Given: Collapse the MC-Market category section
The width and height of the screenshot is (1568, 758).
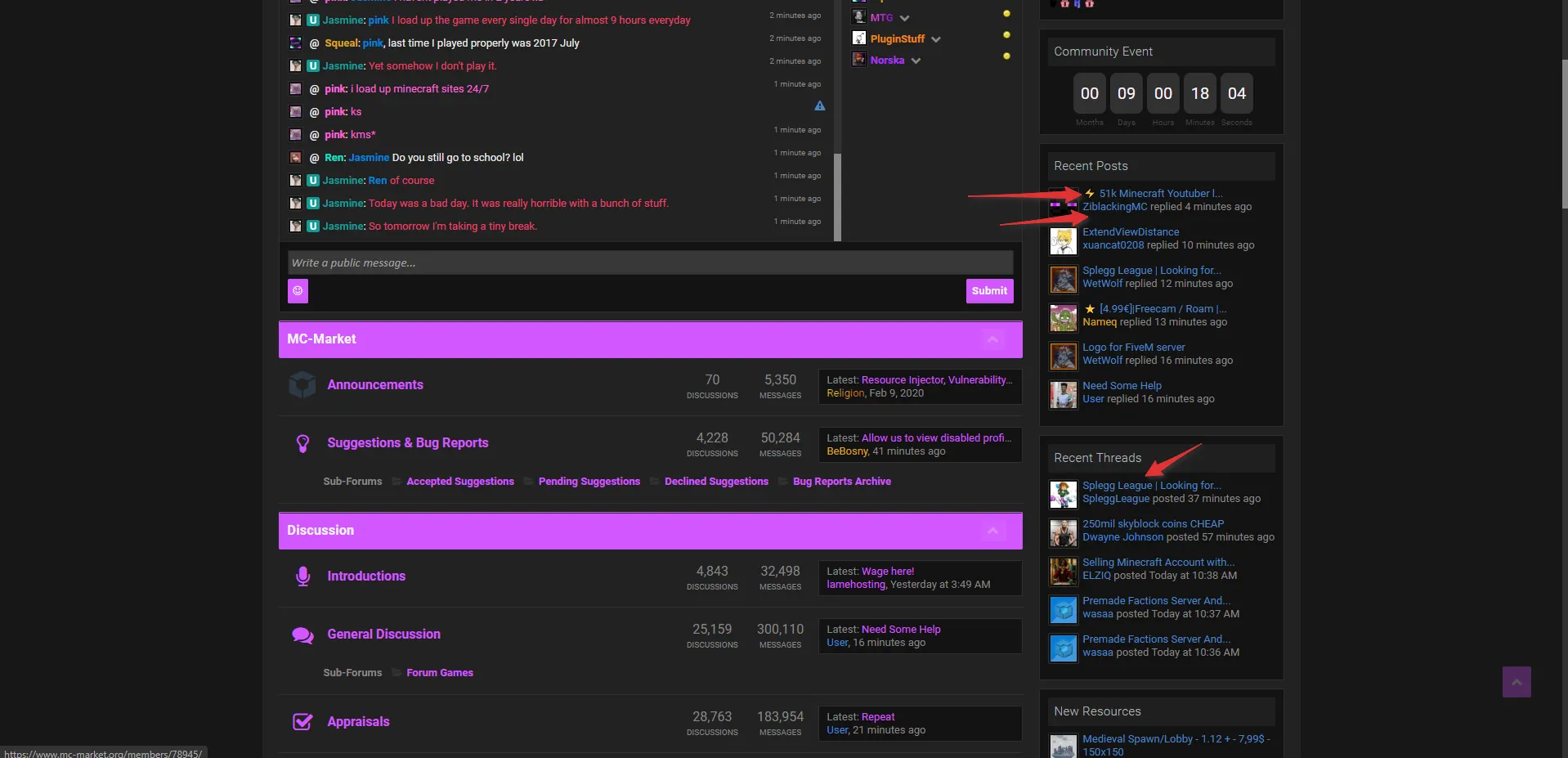Looking at the screenshot, I should (992, 339).
